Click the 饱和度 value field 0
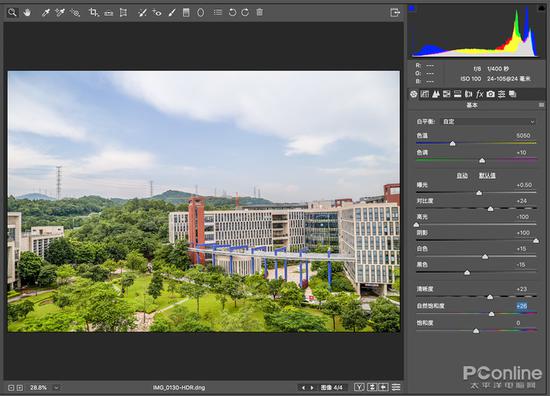Screen dimensions: 550x396 (518, 323)
